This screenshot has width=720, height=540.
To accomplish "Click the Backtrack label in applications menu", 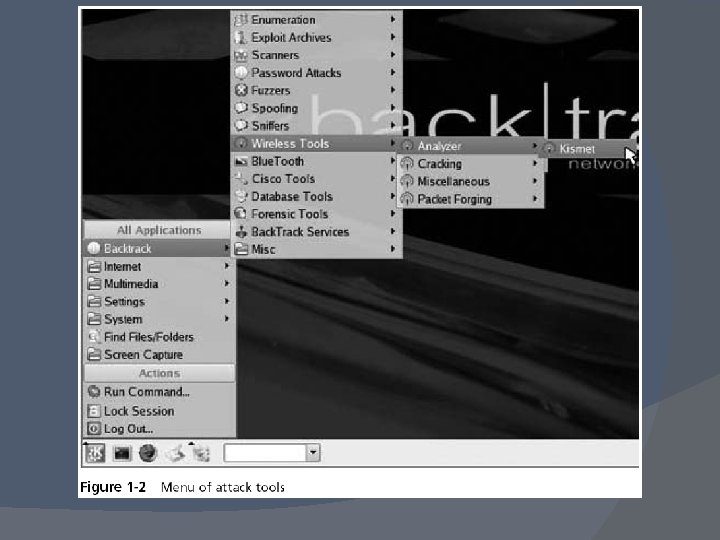I will (x=127, y=248).
